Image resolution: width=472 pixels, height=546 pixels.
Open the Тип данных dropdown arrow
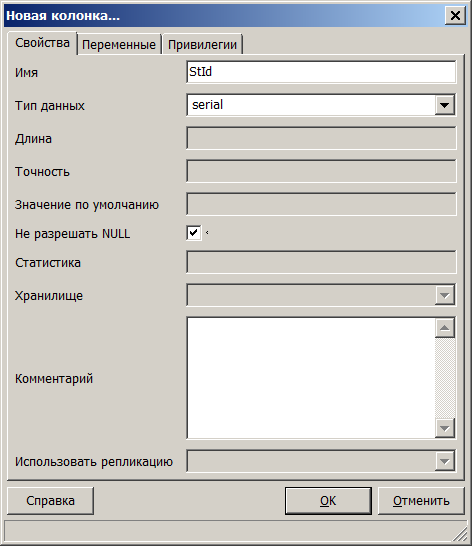pos(444,105)
